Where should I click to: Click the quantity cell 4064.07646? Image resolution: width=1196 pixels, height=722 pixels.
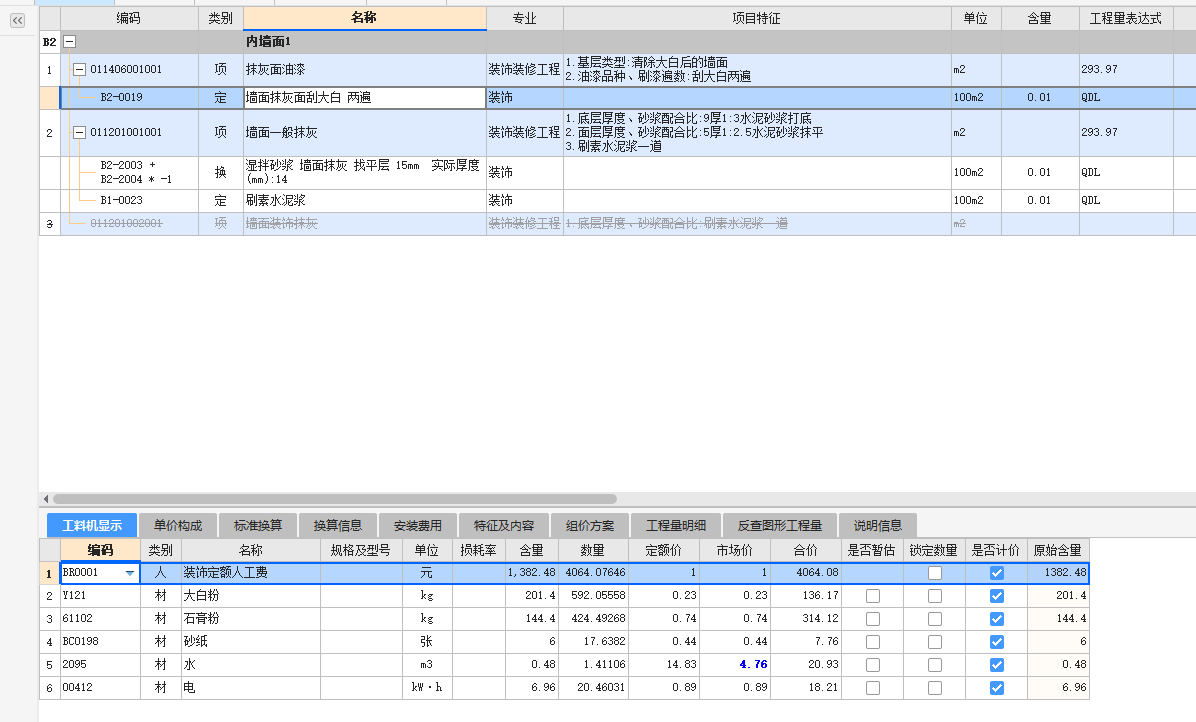pyautogui.click(x=593, y=573)
